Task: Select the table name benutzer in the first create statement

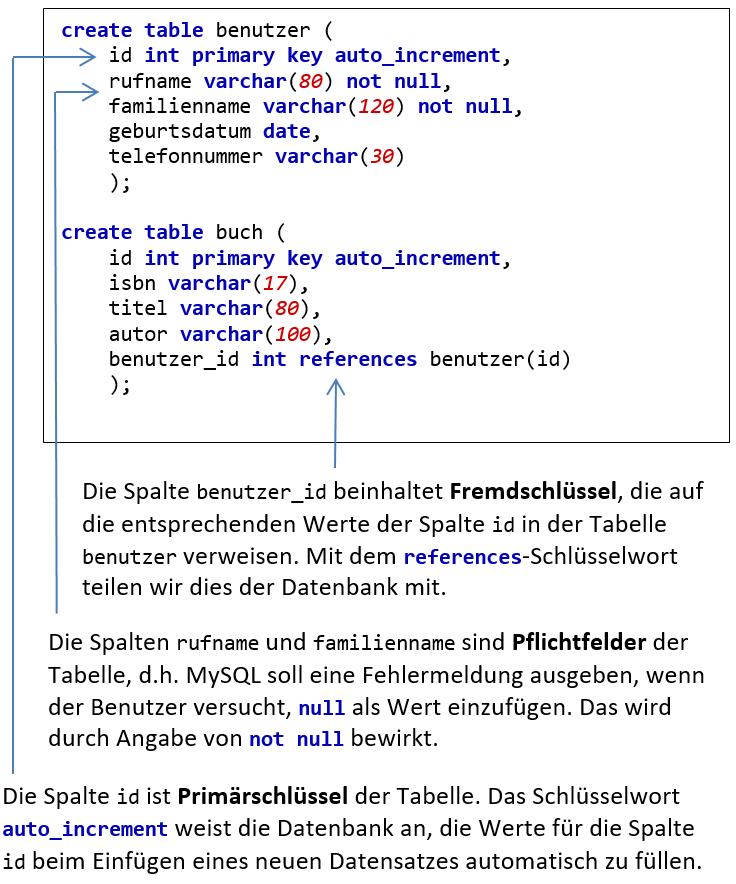Action: [257, 30]
